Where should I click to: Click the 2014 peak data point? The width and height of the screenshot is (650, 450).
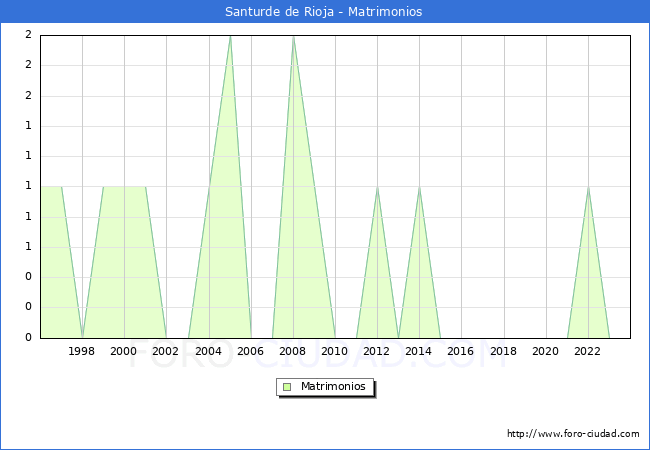(x=420, y=187)
